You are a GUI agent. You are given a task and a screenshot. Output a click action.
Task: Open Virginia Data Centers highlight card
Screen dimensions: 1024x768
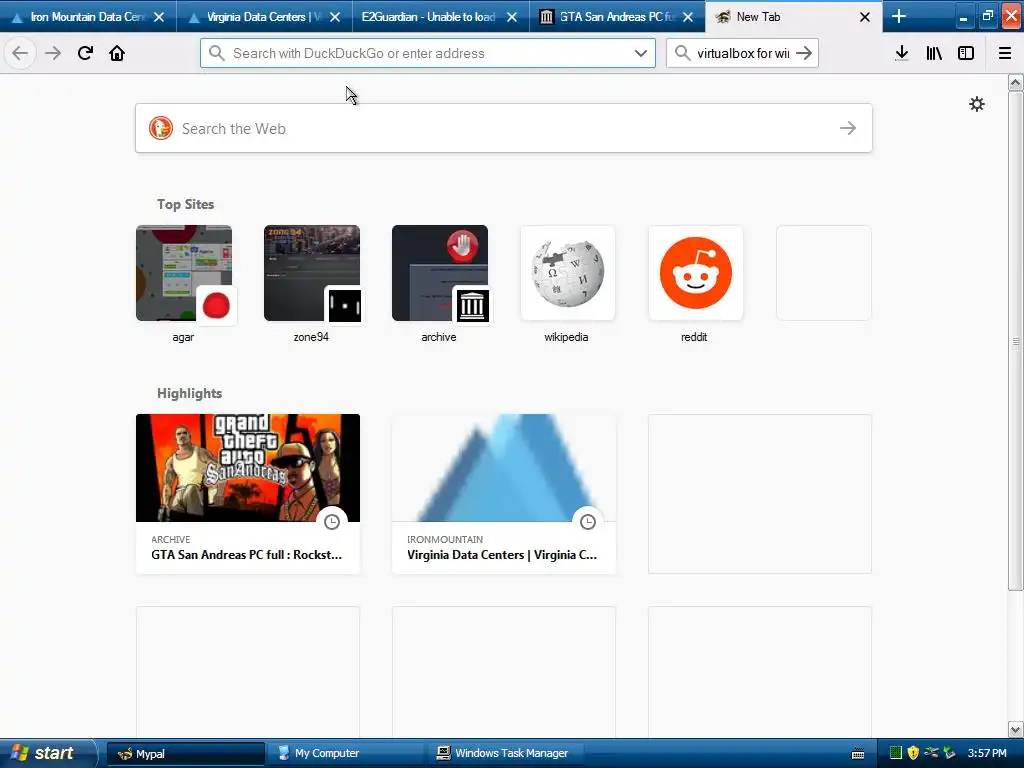coord(504,494)
